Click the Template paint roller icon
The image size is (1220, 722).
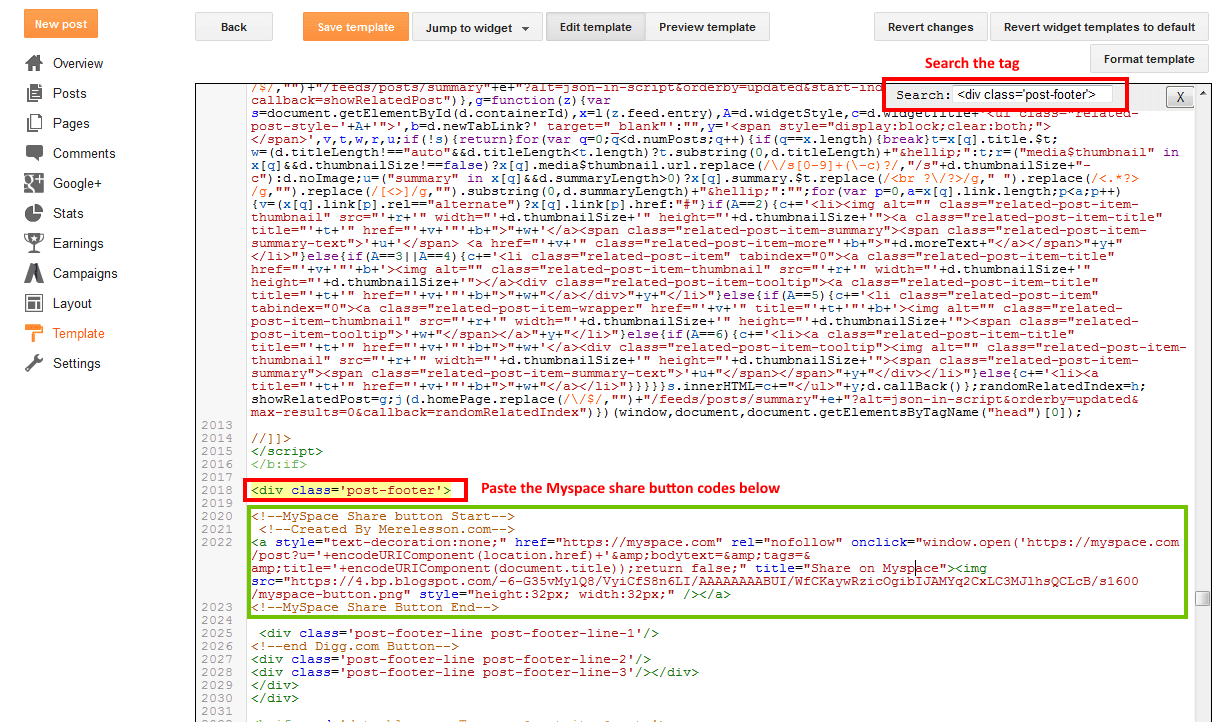34,333
